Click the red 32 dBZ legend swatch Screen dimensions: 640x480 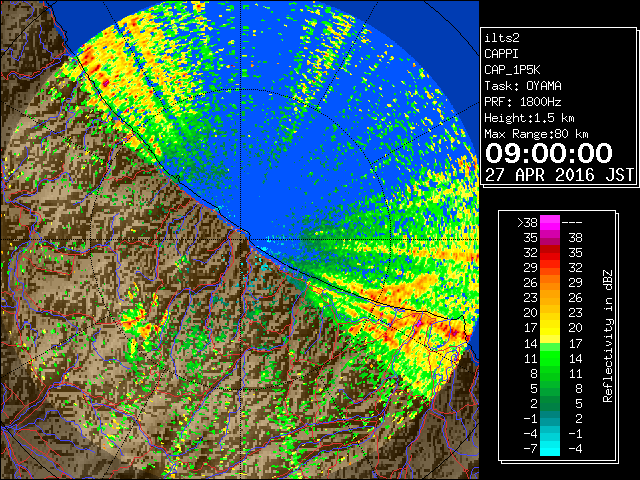click(x=550, y=253)
